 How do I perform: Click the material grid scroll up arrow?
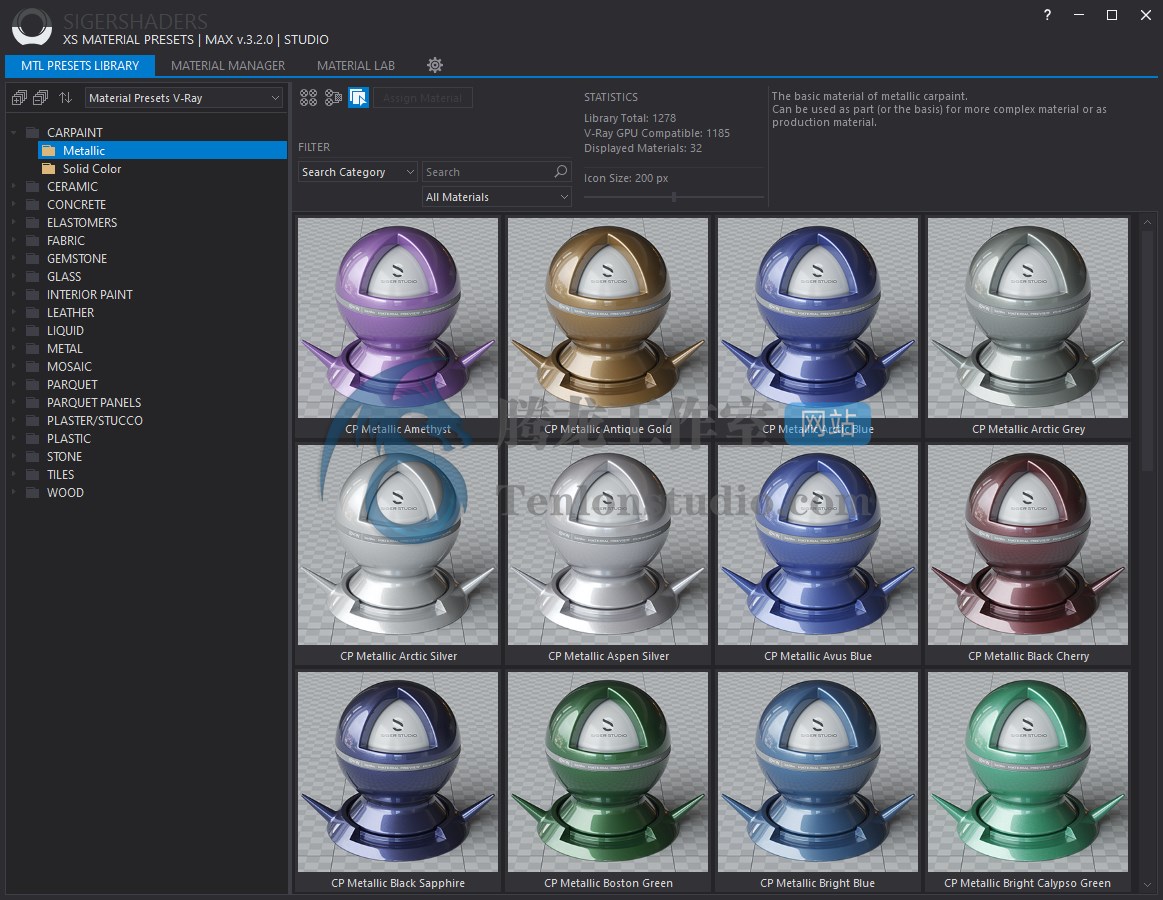tap(1147, 222)
